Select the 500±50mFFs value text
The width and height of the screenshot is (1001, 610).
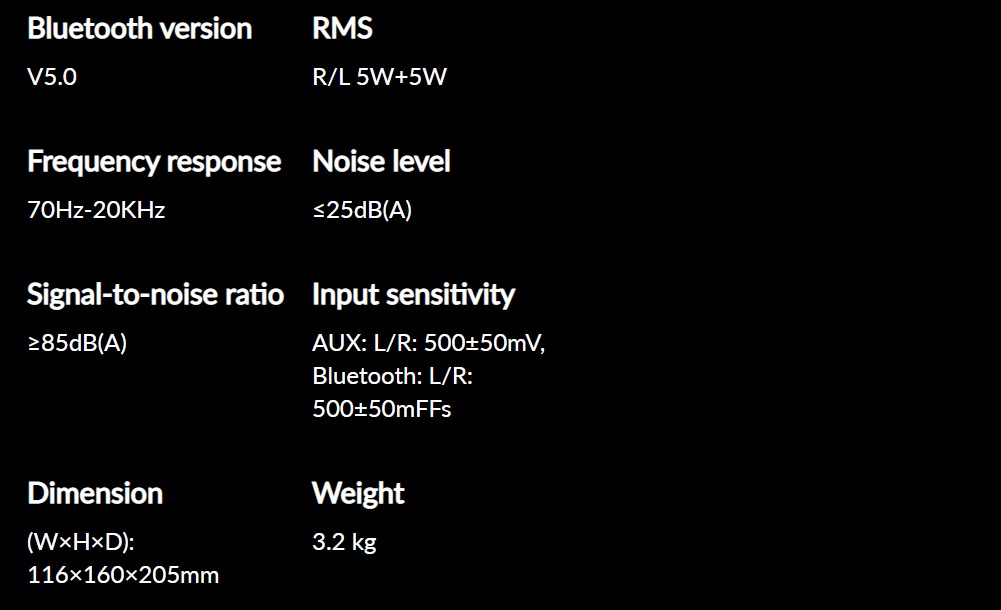pyautogui.click(x=382, y=409)
